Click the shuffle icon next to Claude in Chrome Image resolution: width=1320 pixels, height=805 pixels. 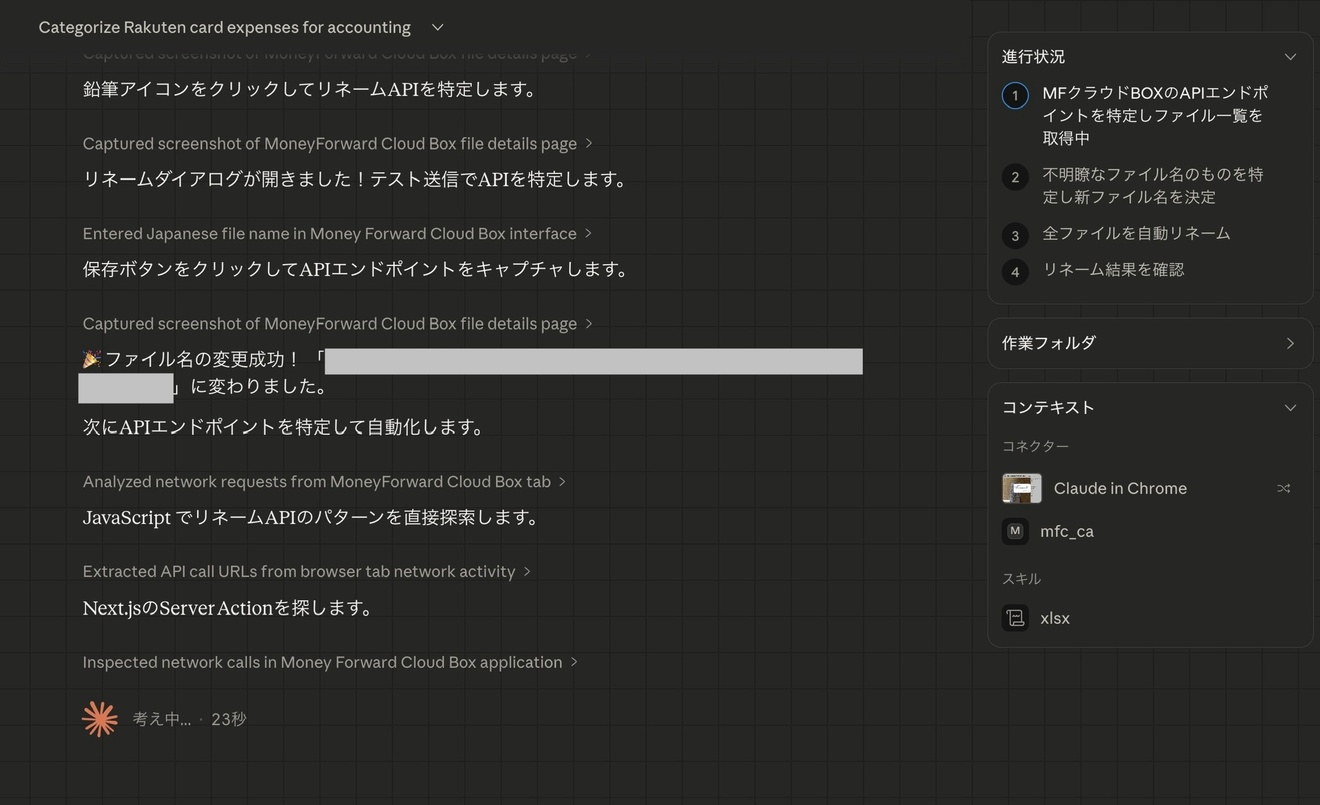click(x=1283, y=488)
